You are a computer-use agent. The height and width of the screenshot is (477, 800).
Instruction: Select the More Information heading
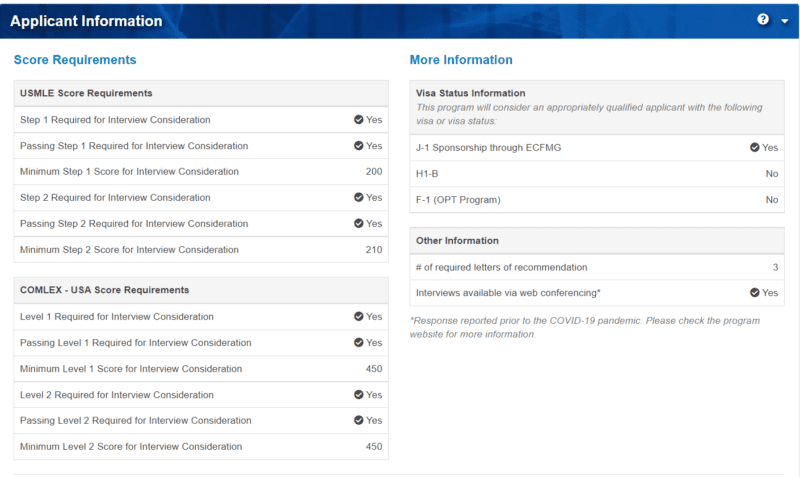pyautogui.click(x=461, y=60)
